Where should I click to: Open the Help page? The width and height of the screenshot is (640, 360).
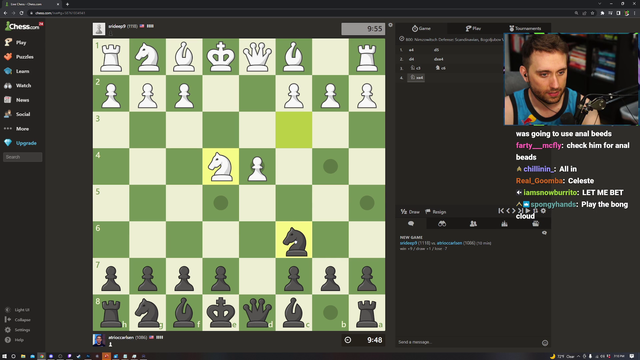(15, 340)
